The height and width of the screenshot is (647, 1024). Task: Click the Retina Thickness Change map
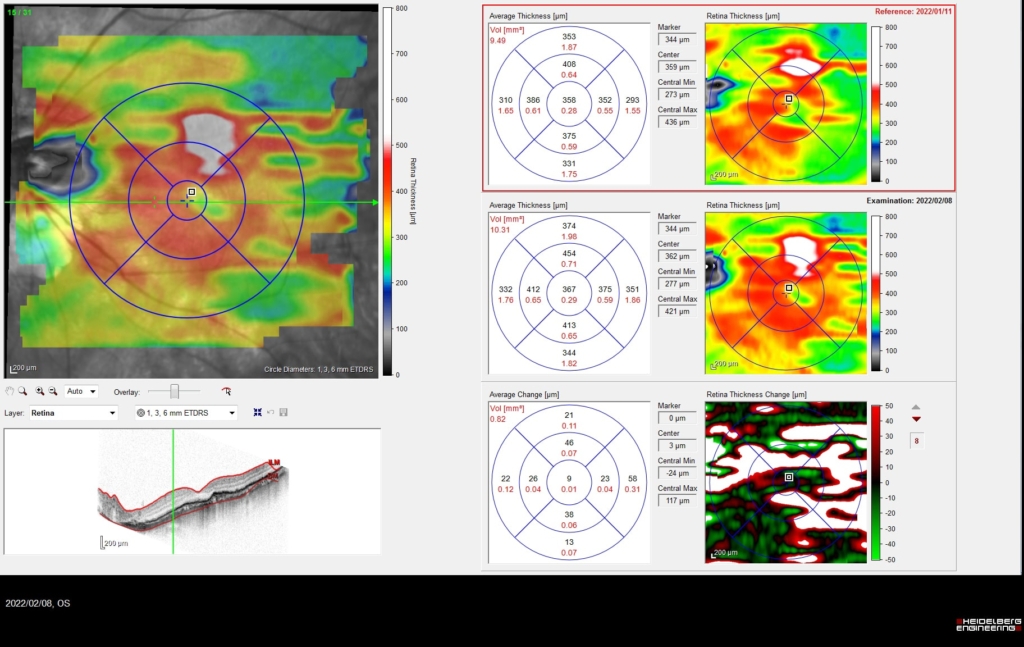pyautogui.click(x=785, y=482)
